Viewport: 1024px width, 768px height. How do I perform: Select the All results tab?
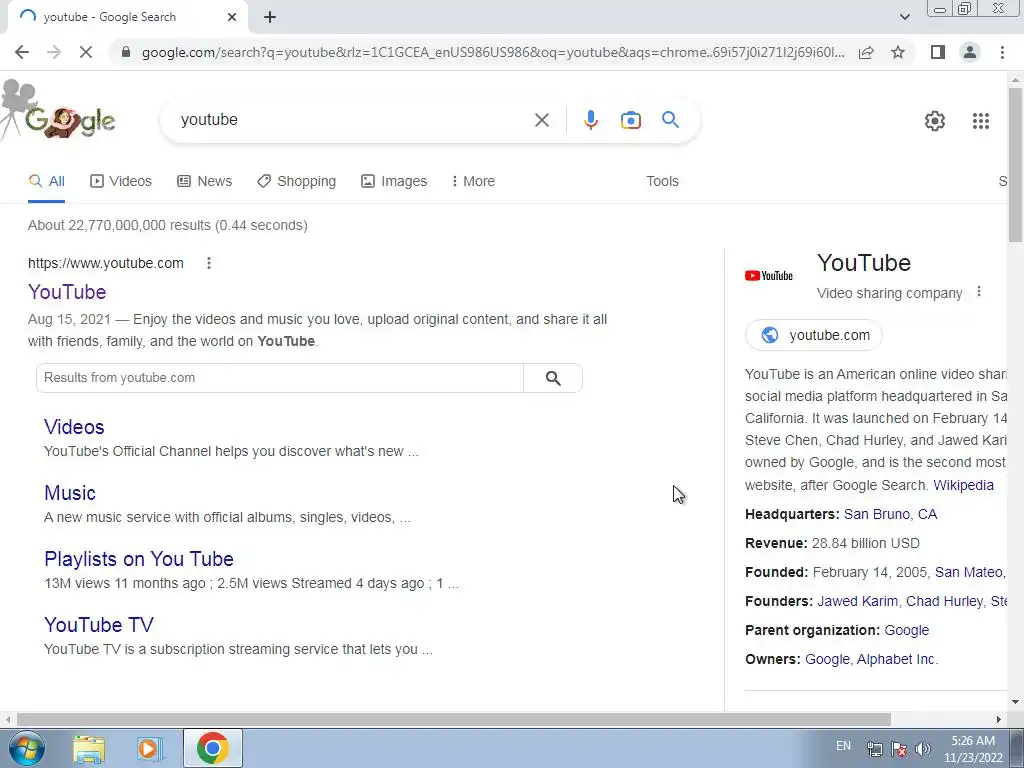[46, 182]
